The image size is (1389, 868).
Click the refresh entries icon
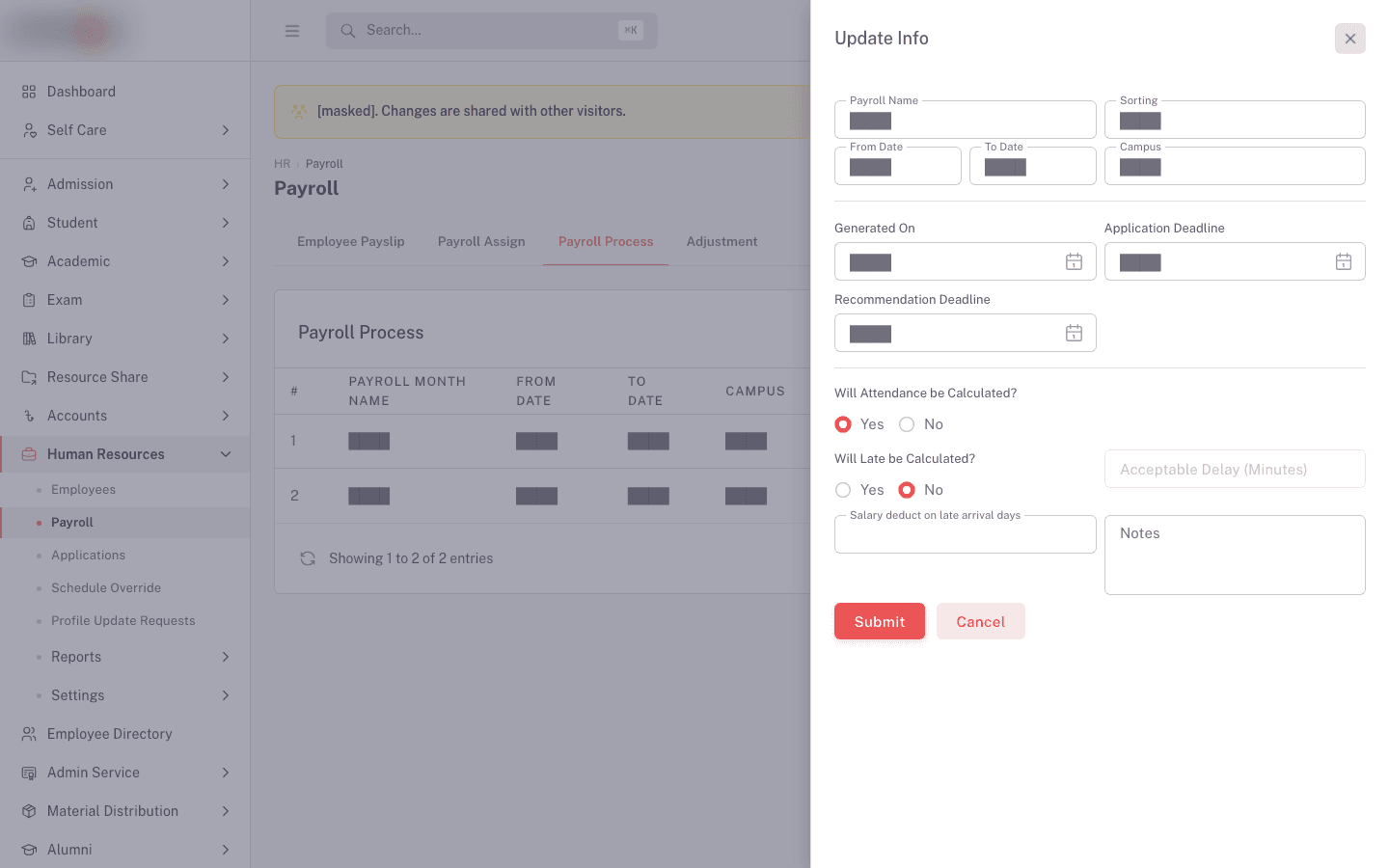308,558
